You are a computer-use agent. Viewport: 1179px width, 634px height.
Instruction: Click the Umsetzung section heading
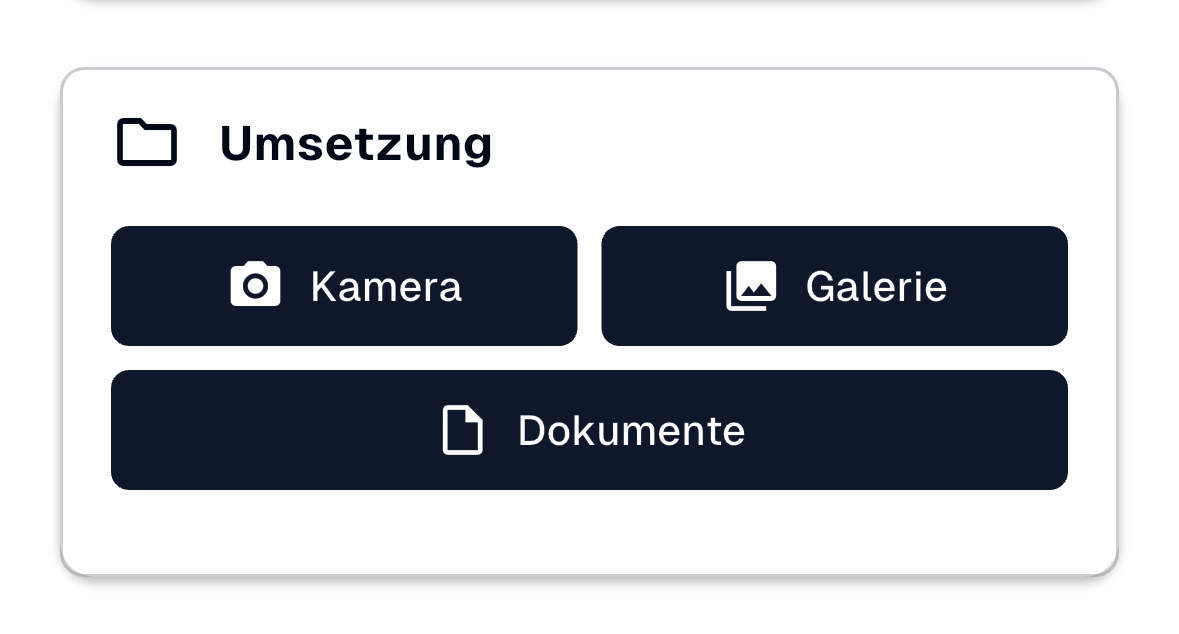[x=355, y=142]
